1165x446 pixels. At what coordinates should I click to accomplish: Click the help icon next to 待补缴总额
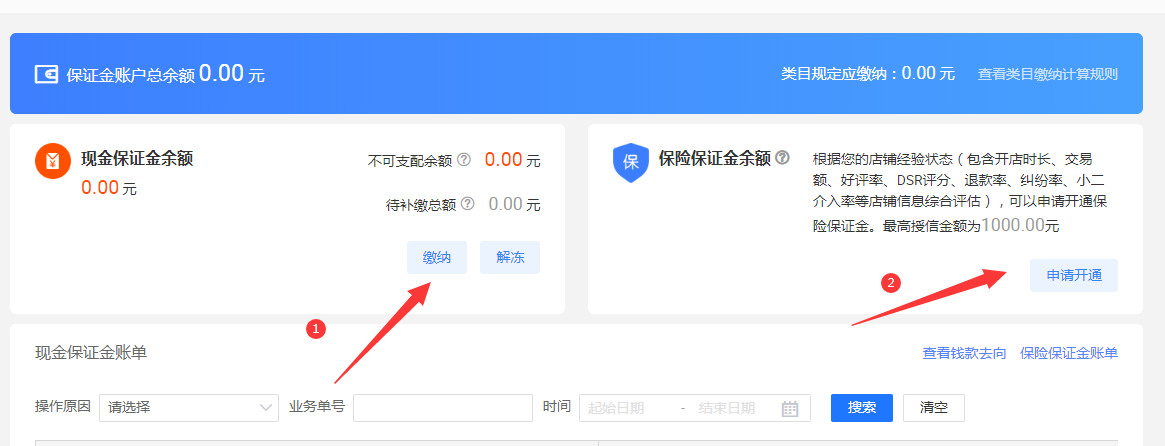pyautogui.click(x=467, y=204)
